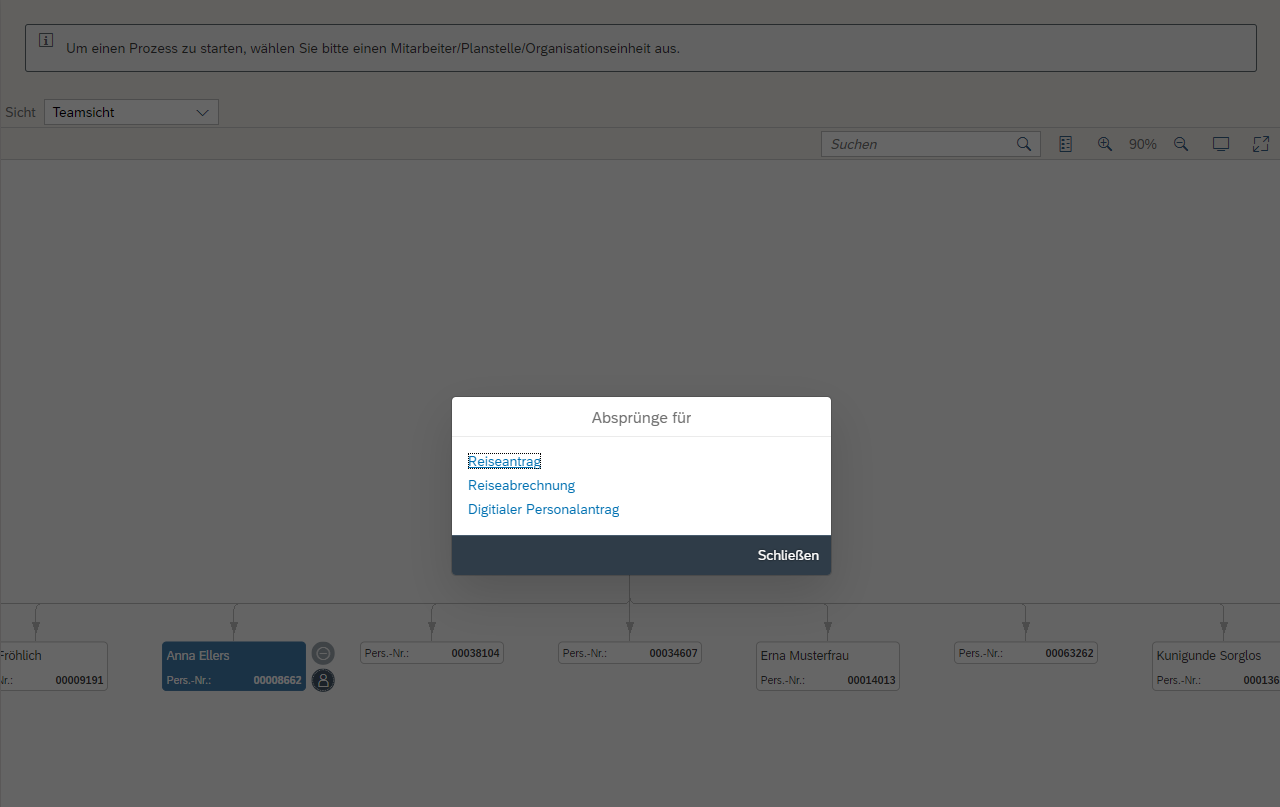Open the legend list icon in toolbar
Screen dimensions: 1280x807
point(1065,144)
